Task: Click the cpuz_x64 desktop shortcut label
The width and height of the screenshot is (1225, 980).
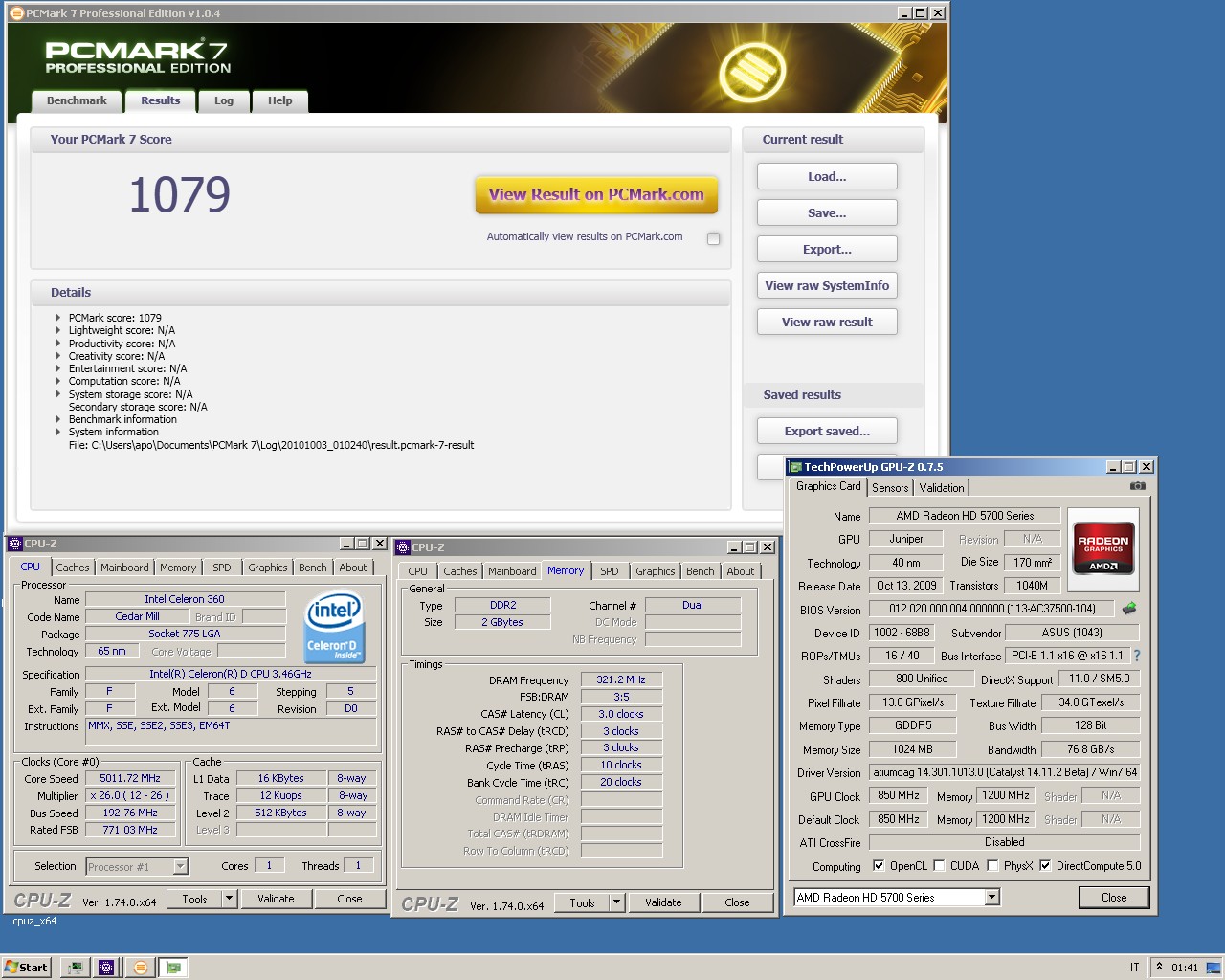Action: click(x=34, y=922)
